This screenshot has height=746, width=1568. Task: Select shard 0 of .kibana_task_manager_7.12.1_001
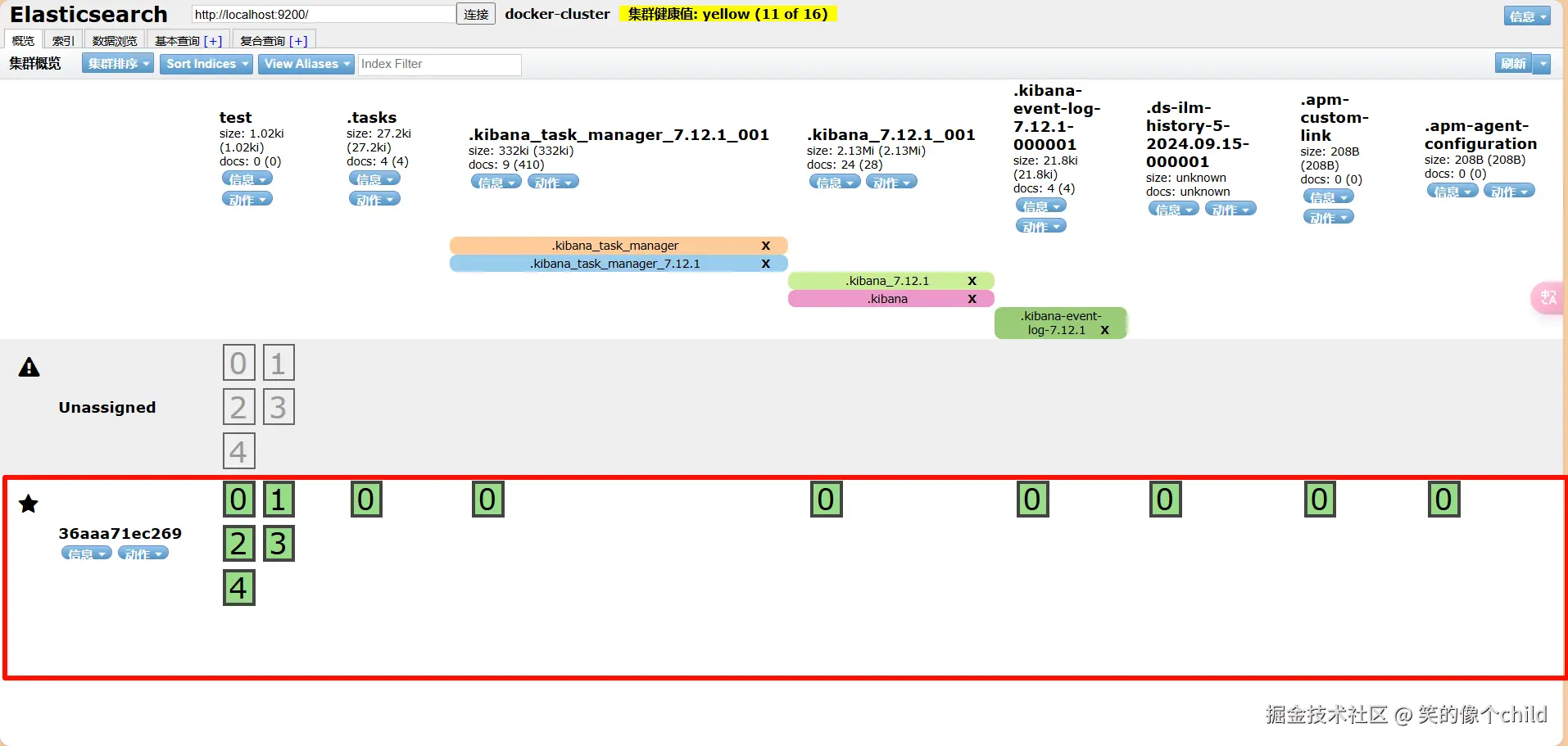(488, 500)
